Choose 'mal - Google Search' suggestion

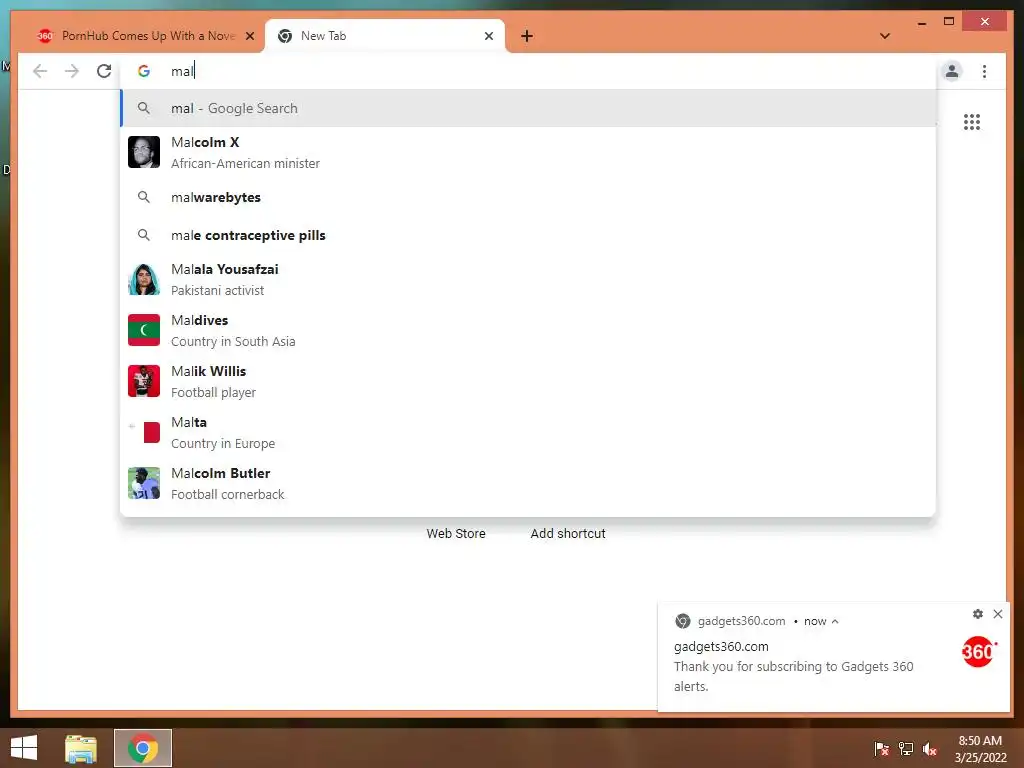[528, 108]
